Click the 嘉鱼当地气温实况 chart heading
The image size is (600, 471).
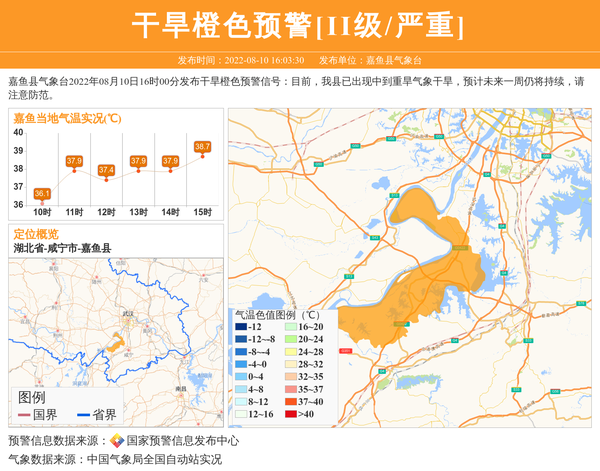[66, 118]
